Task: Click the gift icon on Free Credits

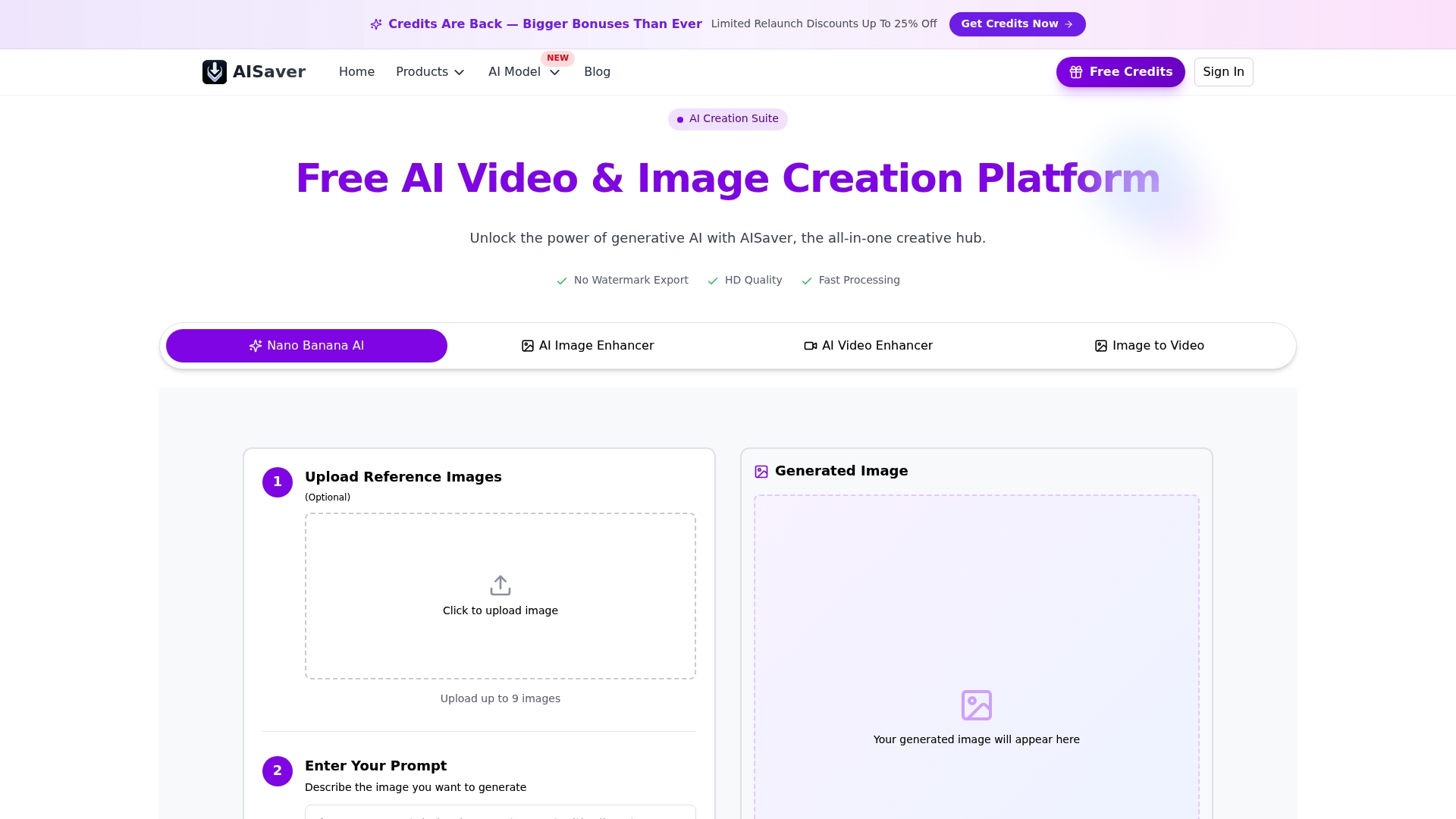Action: pos(1076,72)
